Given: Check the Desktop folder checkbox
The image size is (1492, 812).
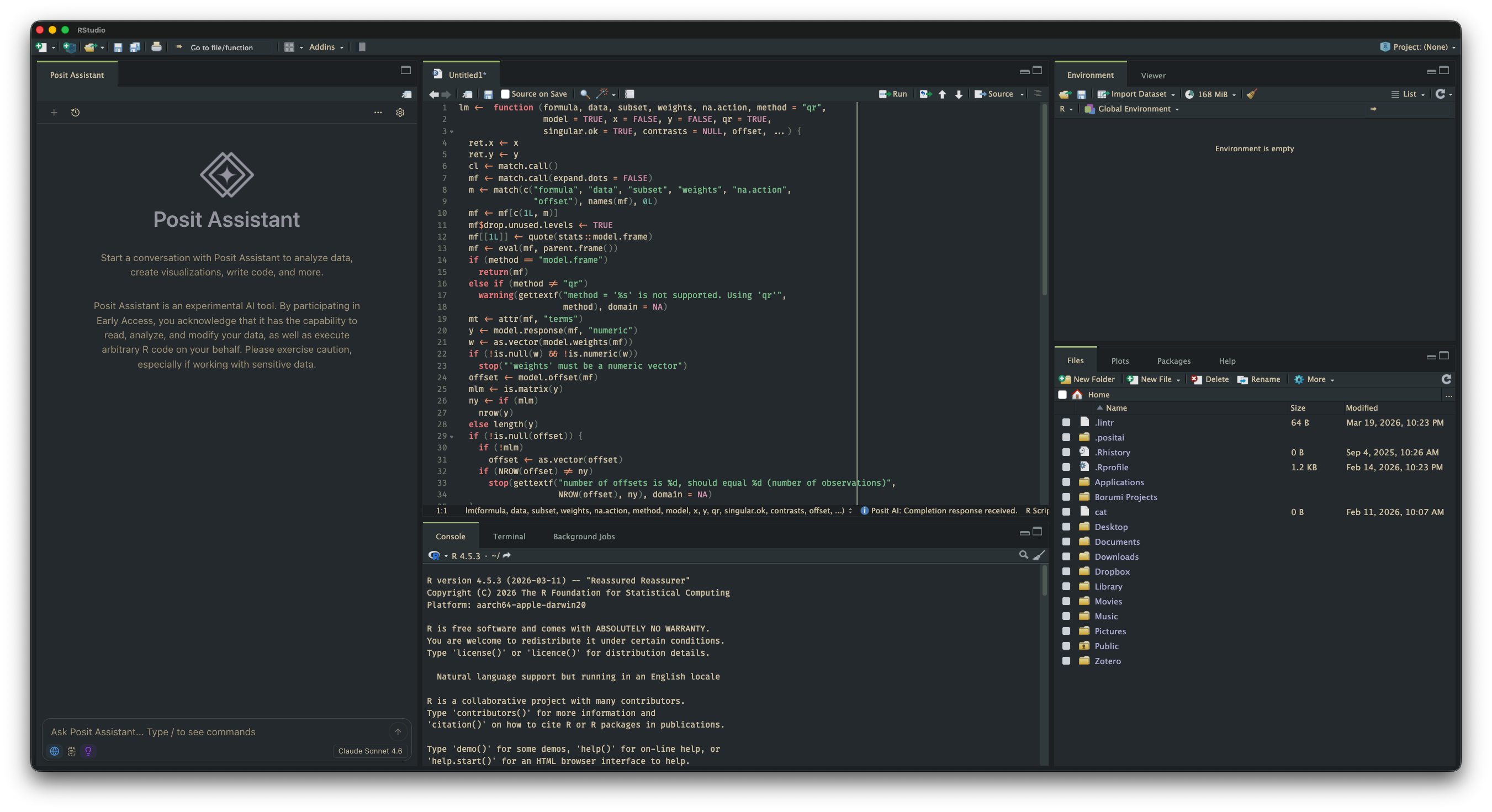Looking at the screenshot, I should (1066, 527).
